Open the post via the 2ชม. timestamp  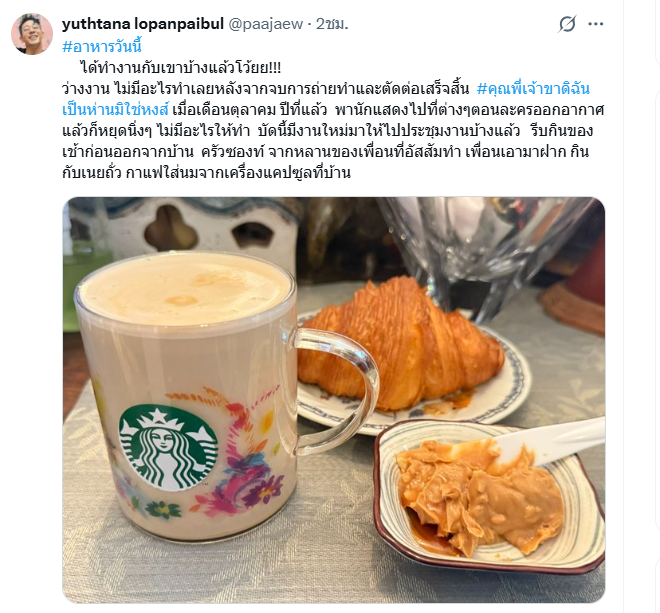coord(332,24)
